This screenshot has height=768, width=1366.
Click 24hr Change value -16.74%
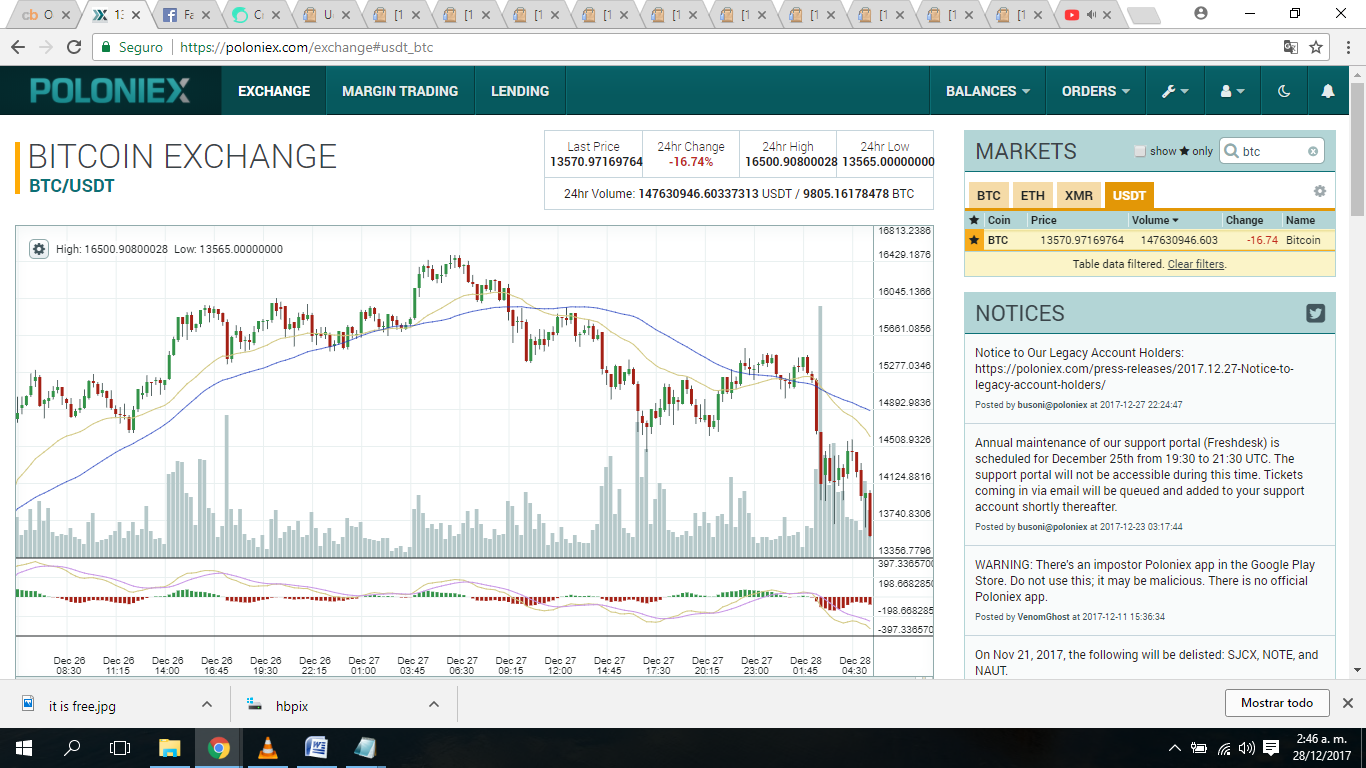click(x=691, y=162)
